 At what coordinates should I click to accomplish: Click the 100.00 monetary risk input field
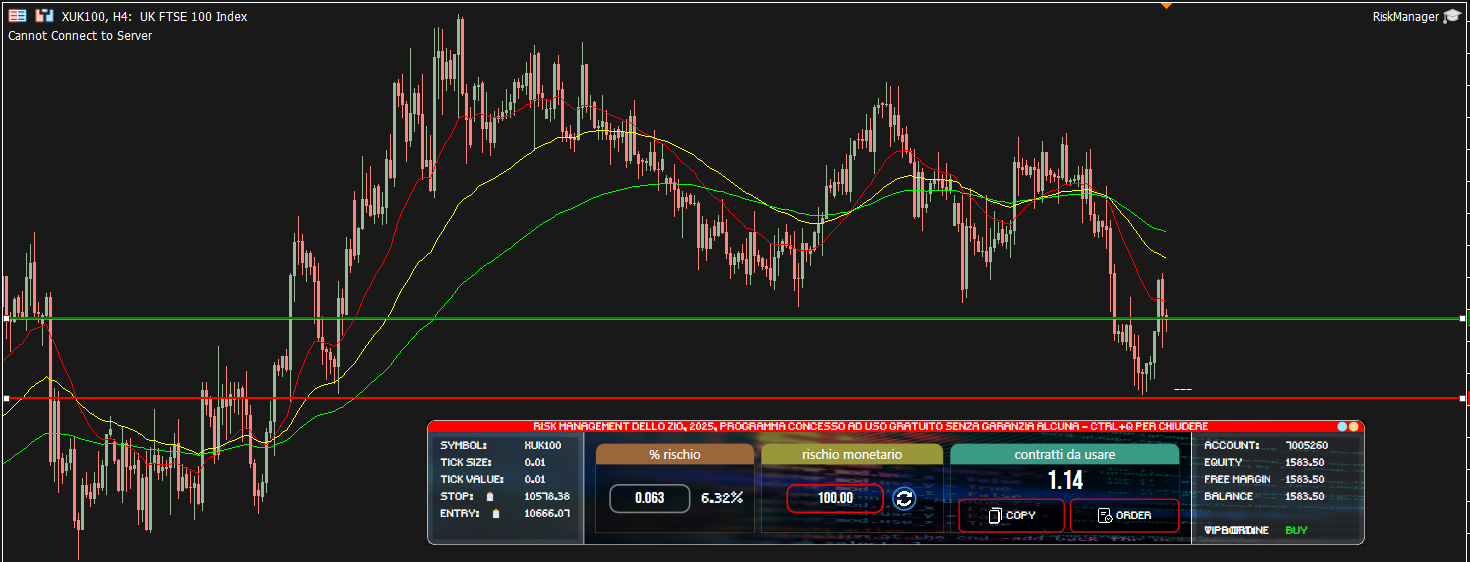click(835, 498)
